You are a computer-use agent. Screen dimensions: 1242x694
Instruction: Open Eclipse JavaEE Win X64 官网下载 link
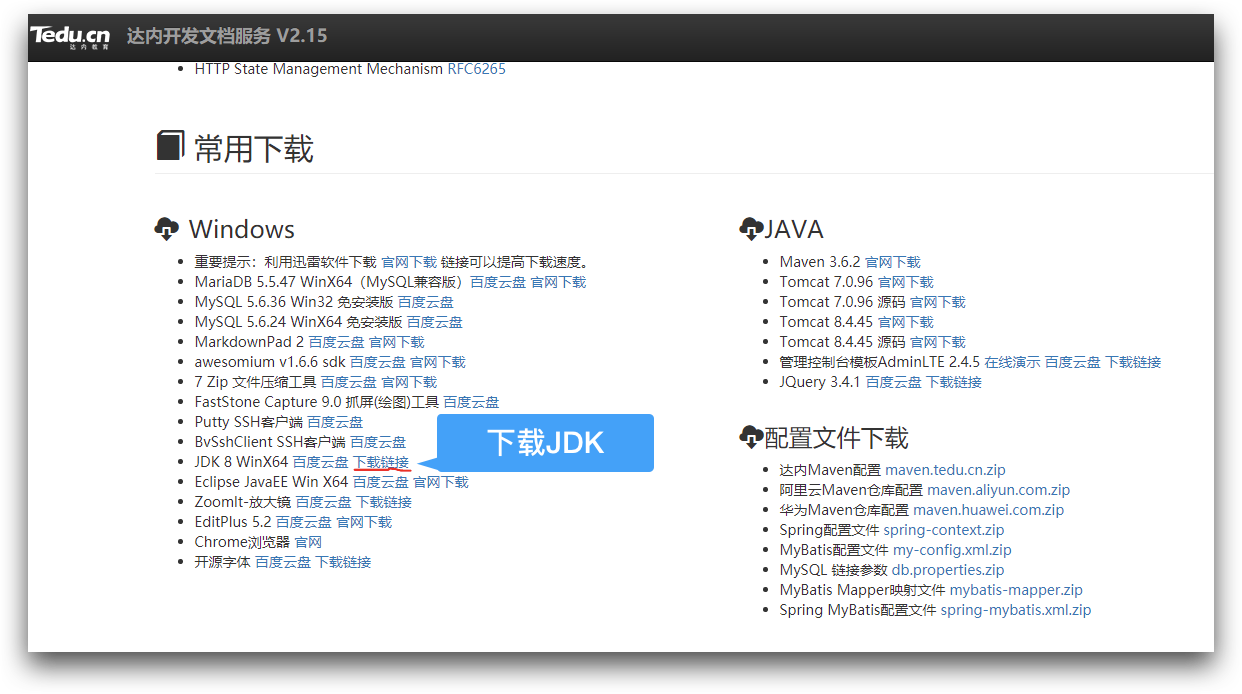441,482
